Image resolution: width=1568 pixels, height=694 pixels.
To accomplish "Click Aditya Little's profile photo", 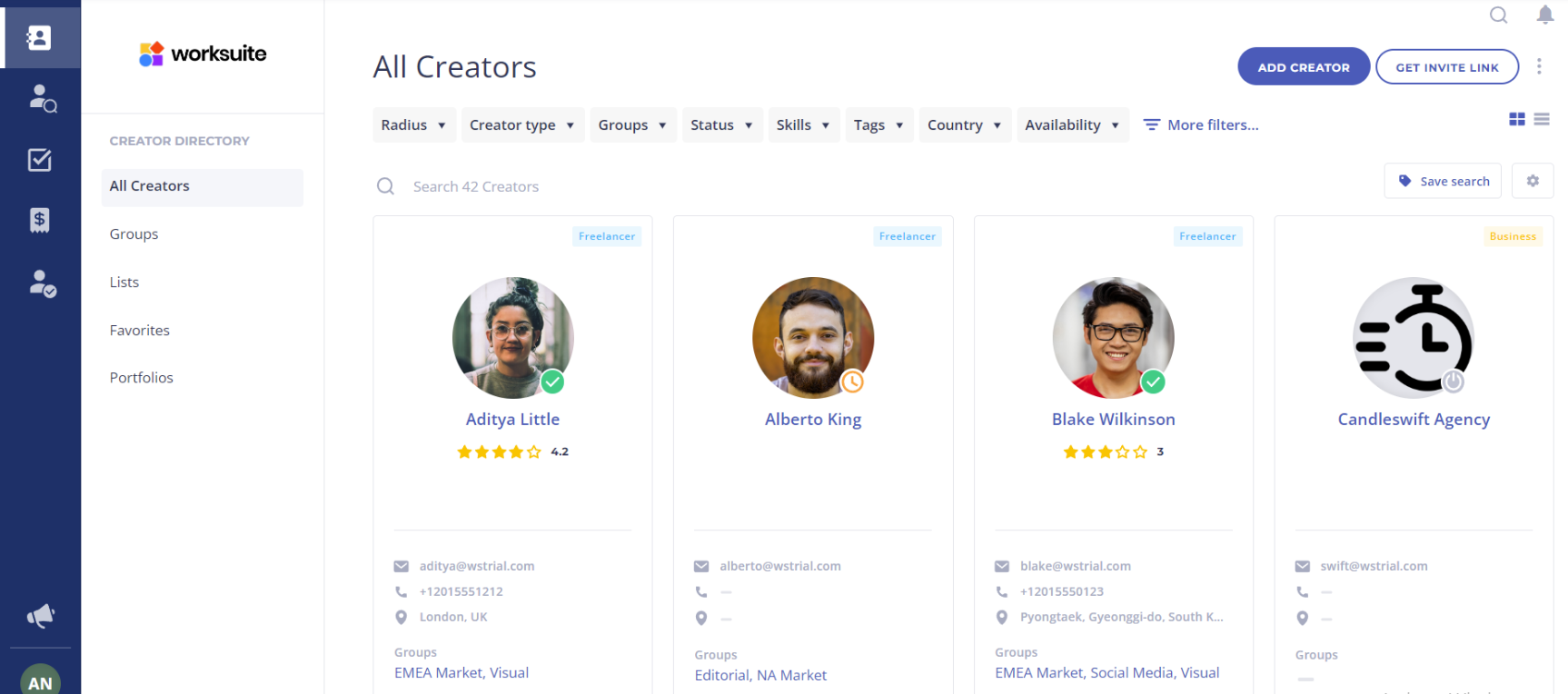I will (512, 338).
